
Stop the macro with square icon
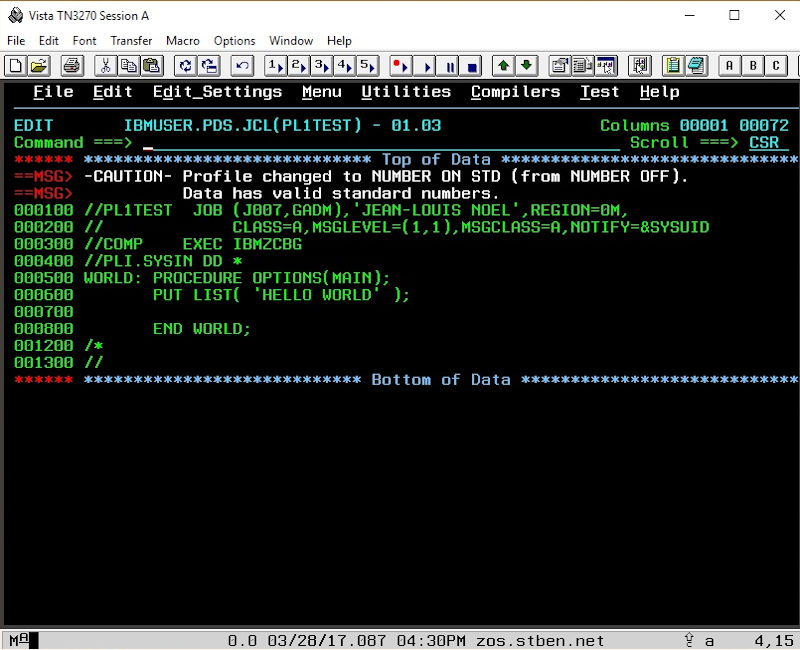click(471, 66)
